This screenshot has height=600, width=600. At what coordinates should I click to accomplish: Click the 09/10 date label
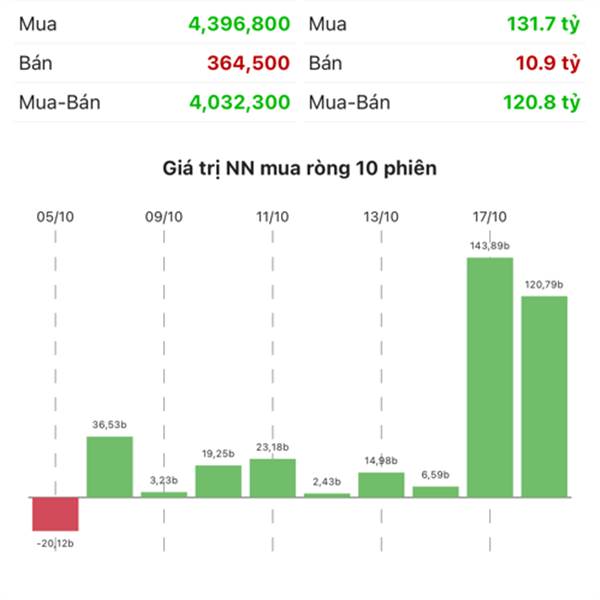coord(164,217)
